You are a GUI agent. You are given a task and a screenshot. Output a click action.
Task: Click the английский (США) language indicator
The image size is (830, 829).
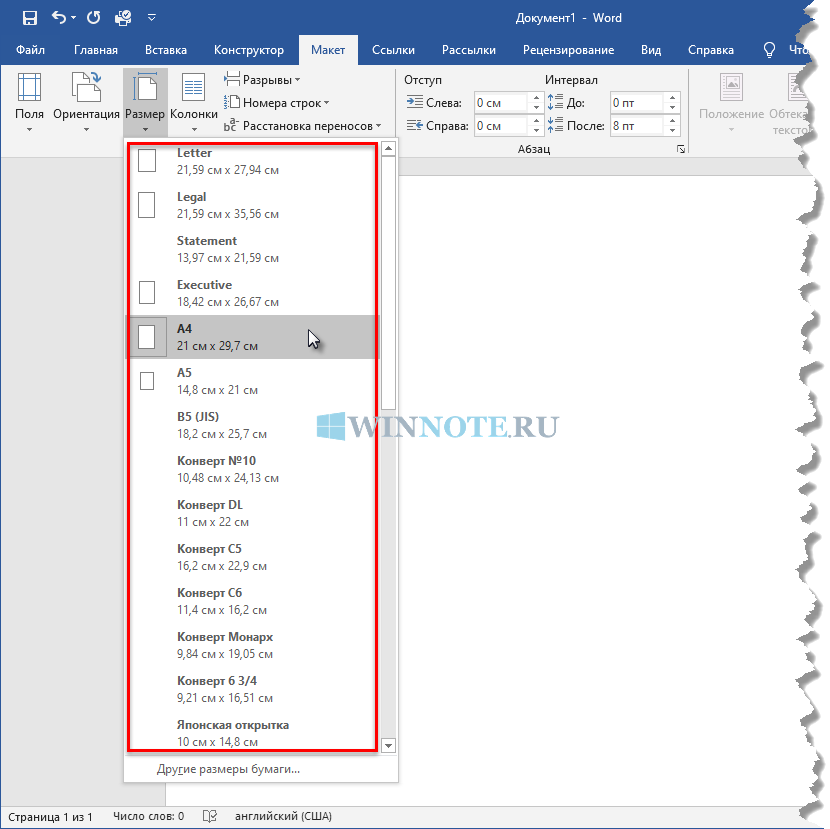click(x=283, y=816)
